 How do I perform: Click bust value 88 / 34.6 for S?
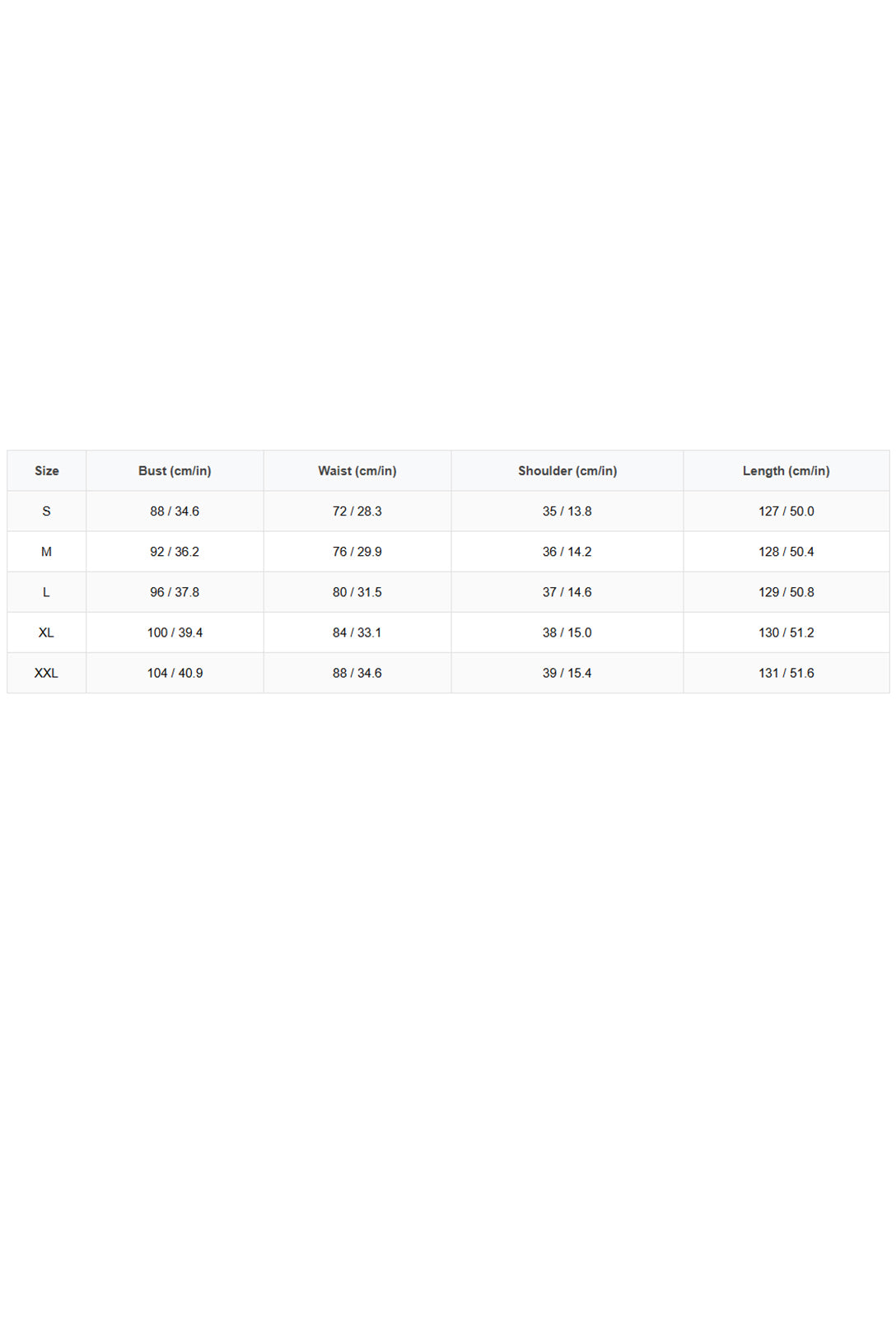(x=175, y=511)
